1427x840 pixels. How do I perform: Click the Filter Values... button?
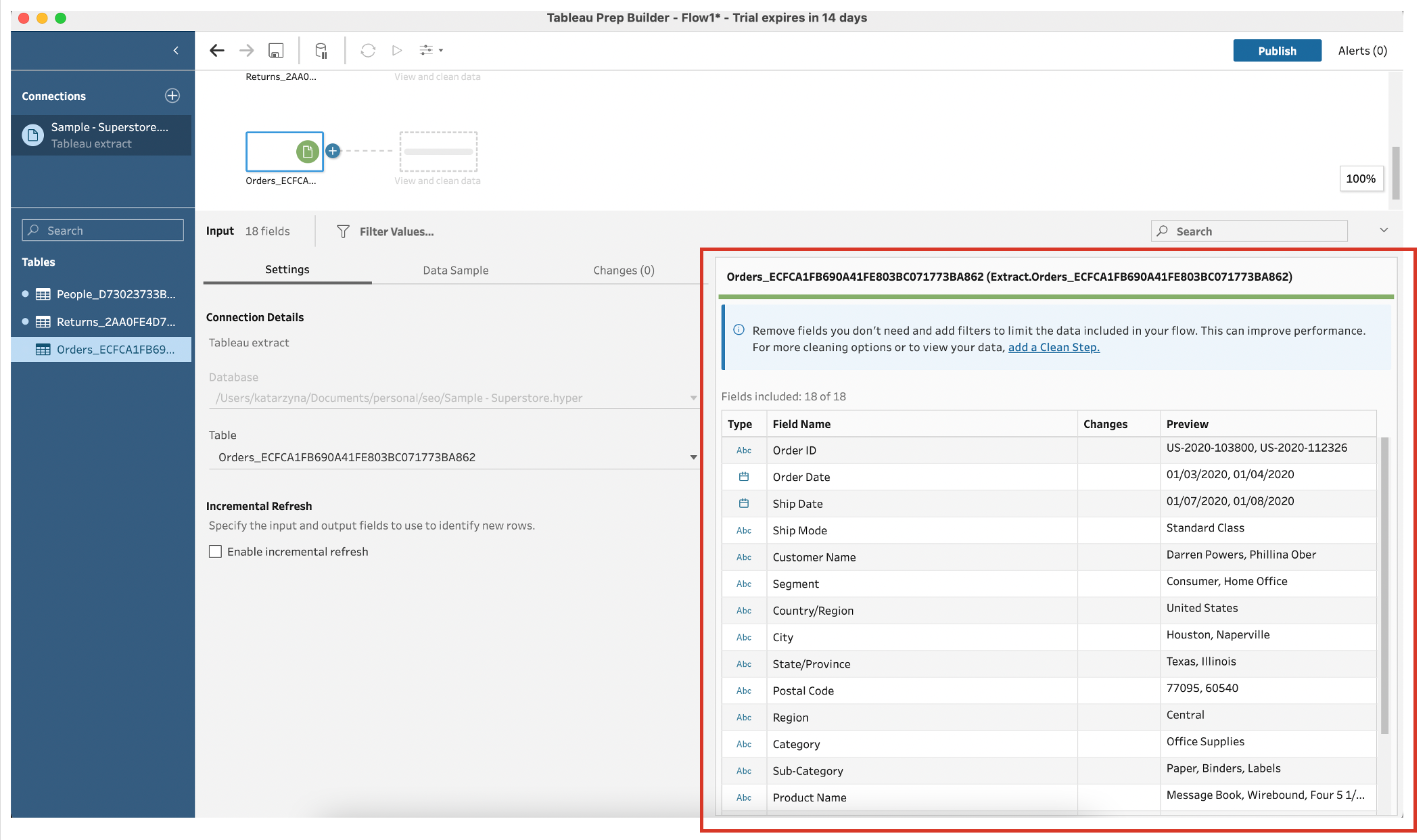385,232
